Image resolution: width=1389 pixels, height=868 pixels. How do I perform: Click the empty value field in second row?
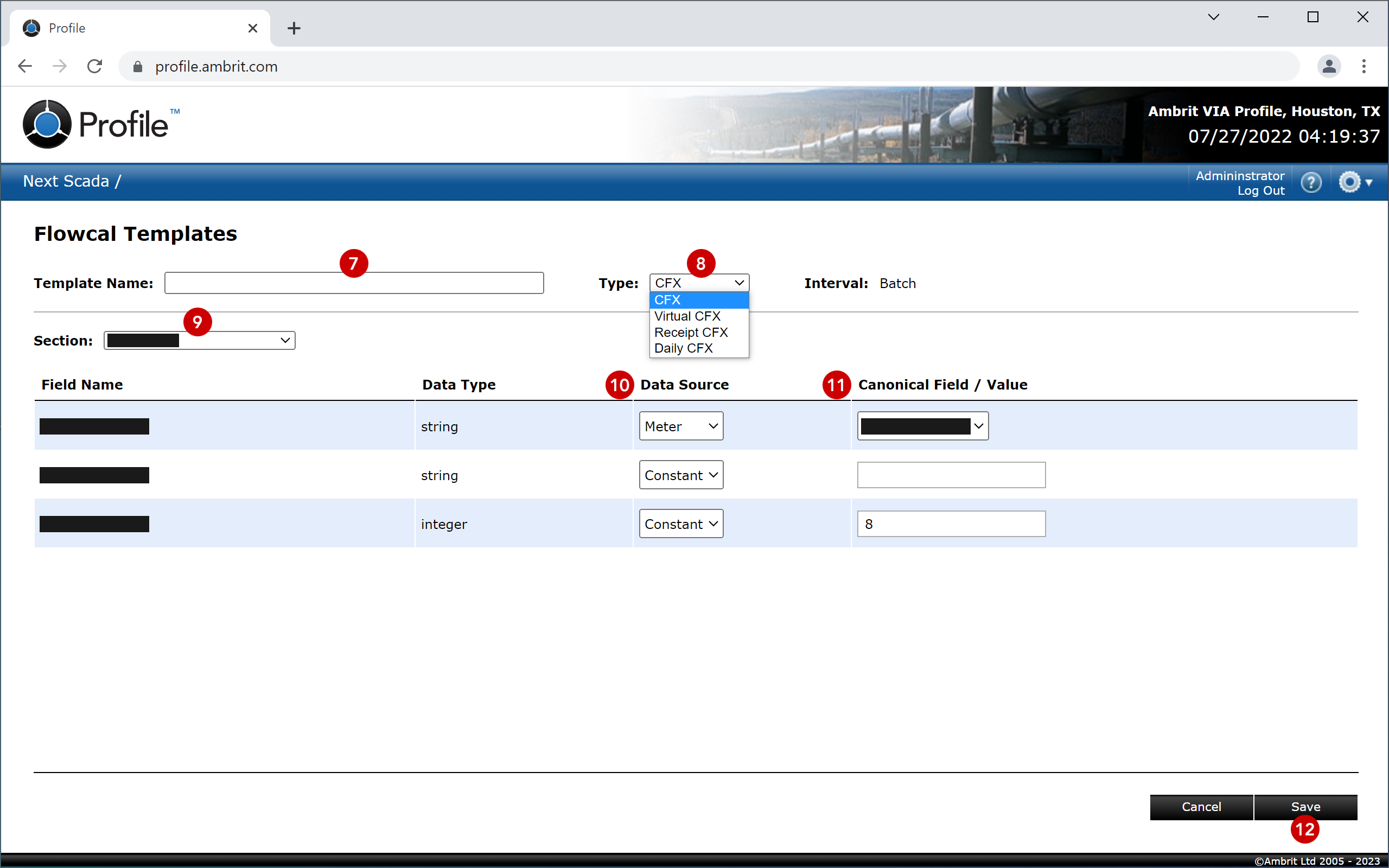951,475
